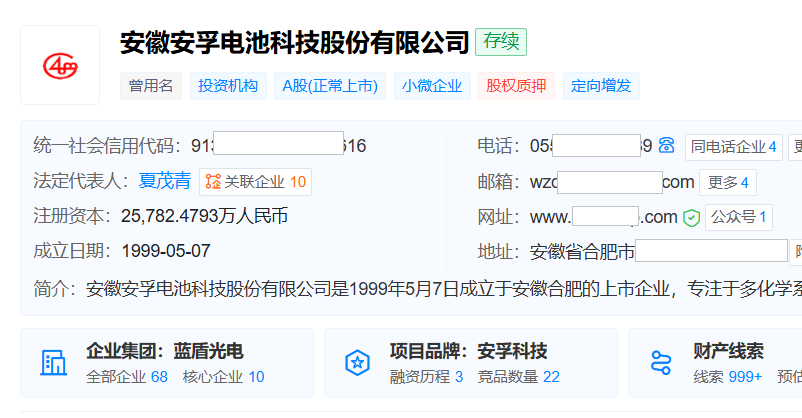This screenshot has height=418, width=802.
Task: Open legal representative 夏茂青 profile link
Action: tap(165, 181)
